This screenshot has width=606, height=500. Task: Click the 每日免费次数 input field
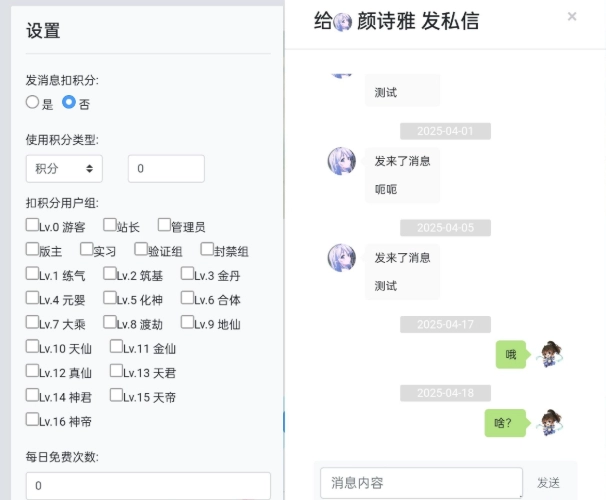(148, 486)
